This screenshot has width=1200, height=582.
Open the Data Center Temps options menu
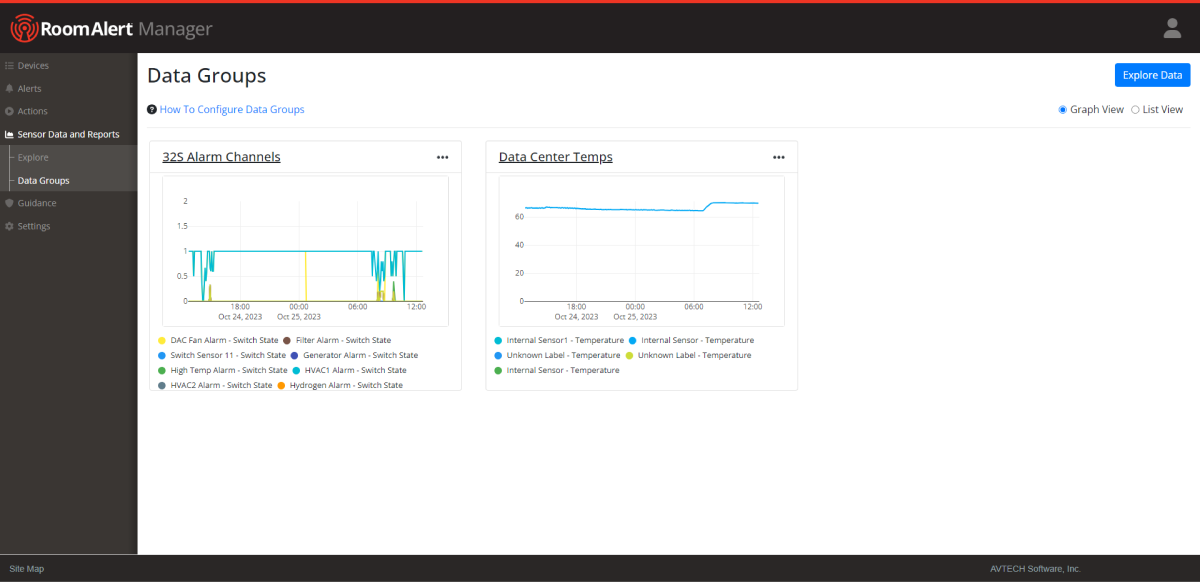pos(779,156)
